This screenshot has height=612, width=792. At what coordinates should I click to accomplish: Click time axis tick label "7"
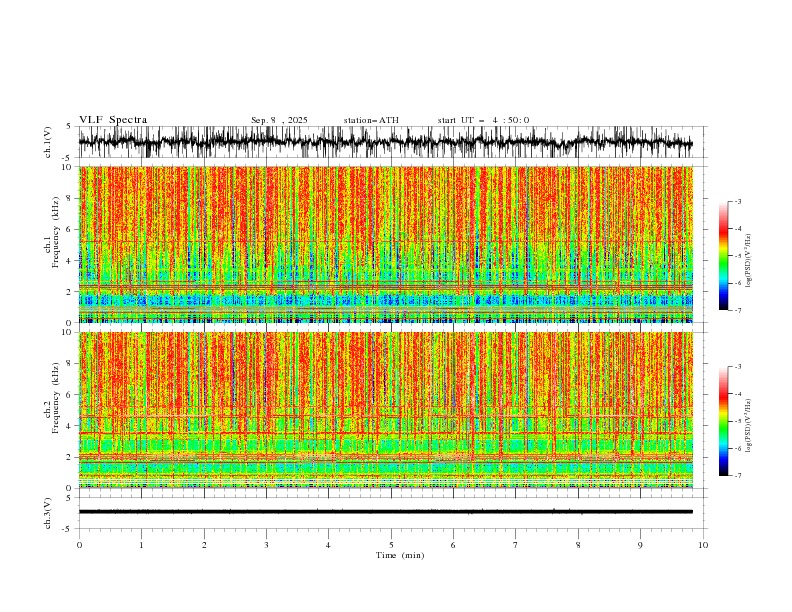pos(516,545)
